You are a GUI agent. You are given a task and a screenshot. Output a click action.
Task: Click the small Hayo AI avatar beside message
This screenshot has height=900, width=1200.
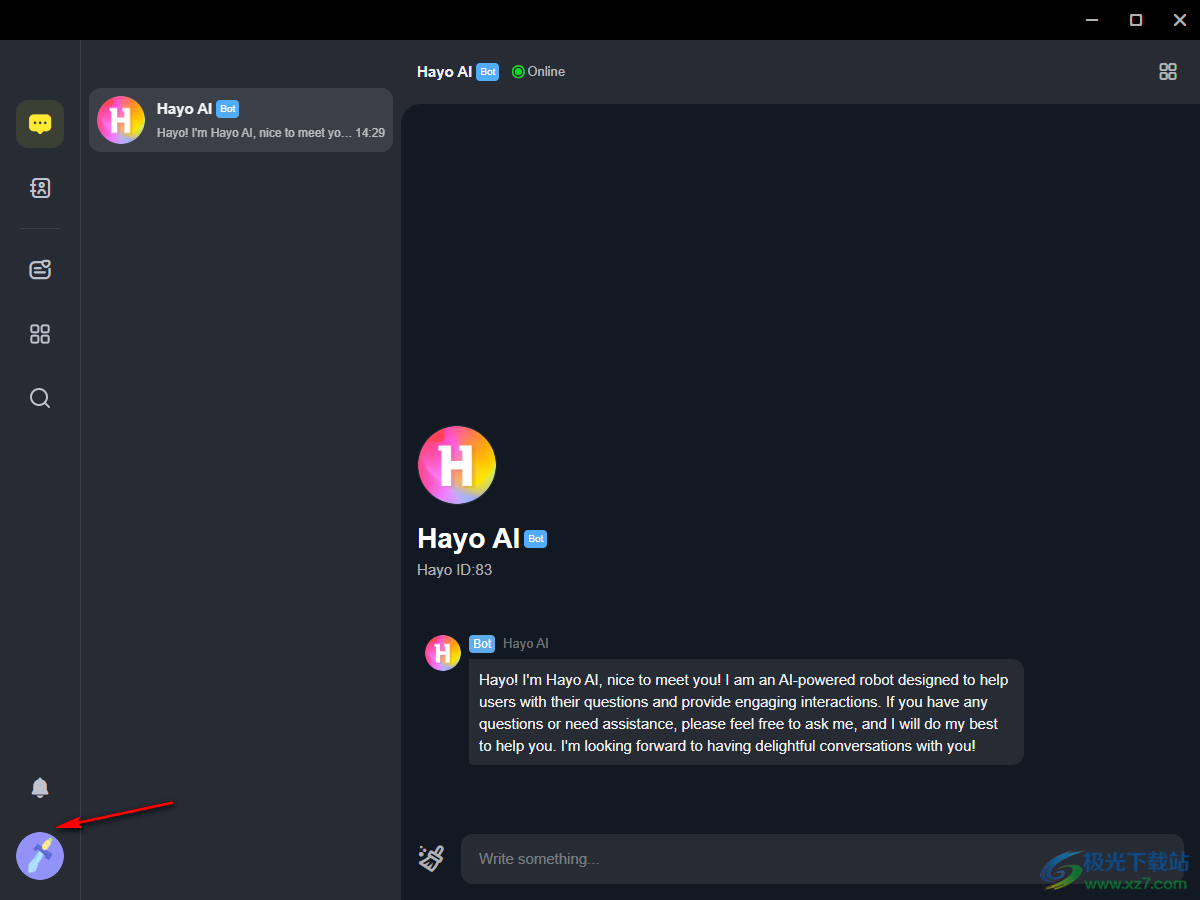(443, 653)
